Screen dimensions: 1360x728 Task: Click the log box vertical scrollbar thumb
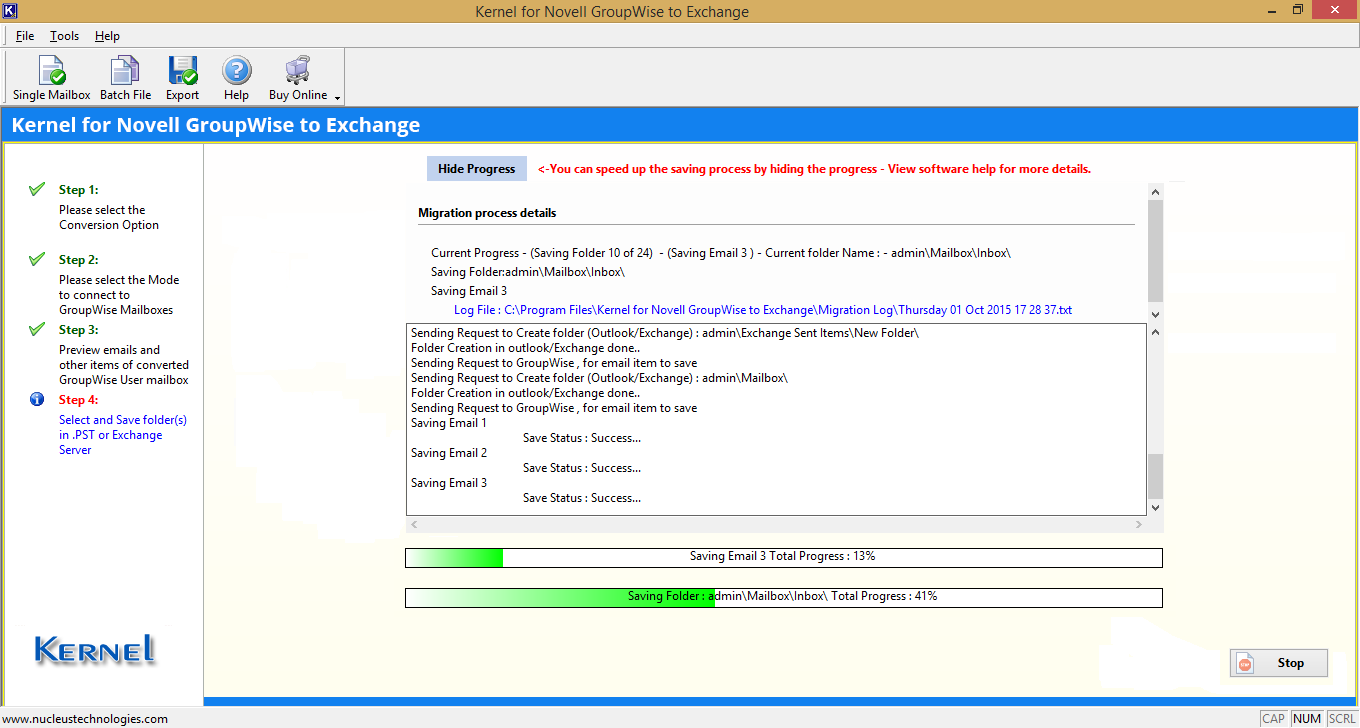tap(1155, 477)
